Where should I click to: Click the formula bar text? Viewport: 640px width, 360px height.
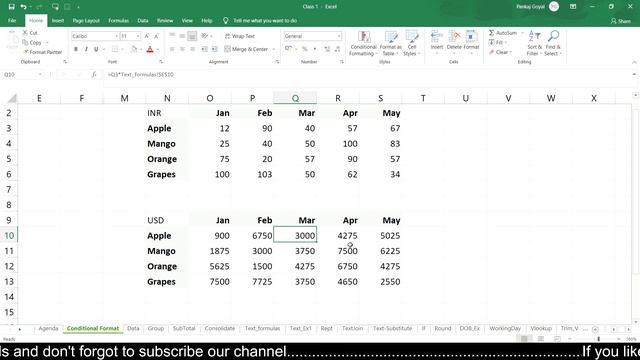(x=141, y=75)
